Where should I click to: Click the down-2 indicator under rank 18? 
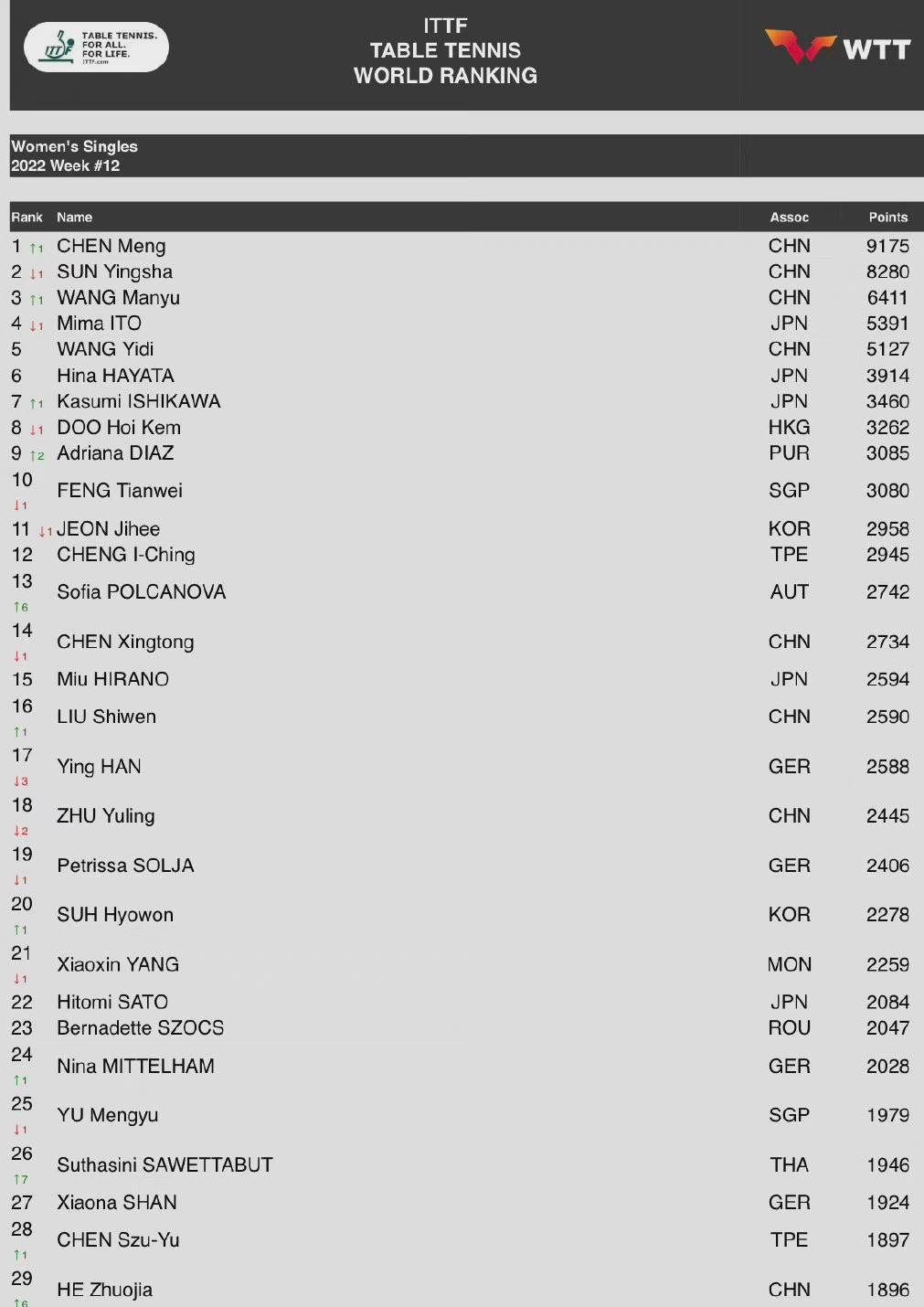click(x=21, y=831)
